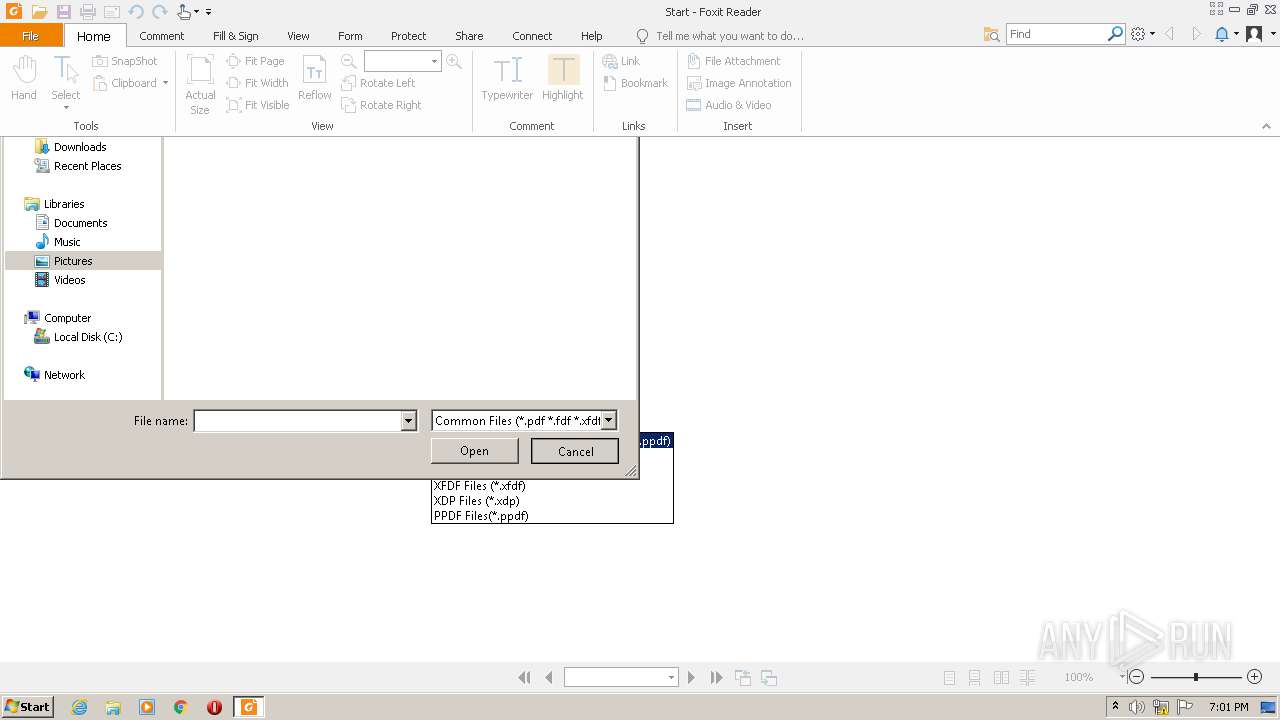Click the zoom in plus button in status bar
Screen dimensions: 1280x720
click(x=1254, y=677)
